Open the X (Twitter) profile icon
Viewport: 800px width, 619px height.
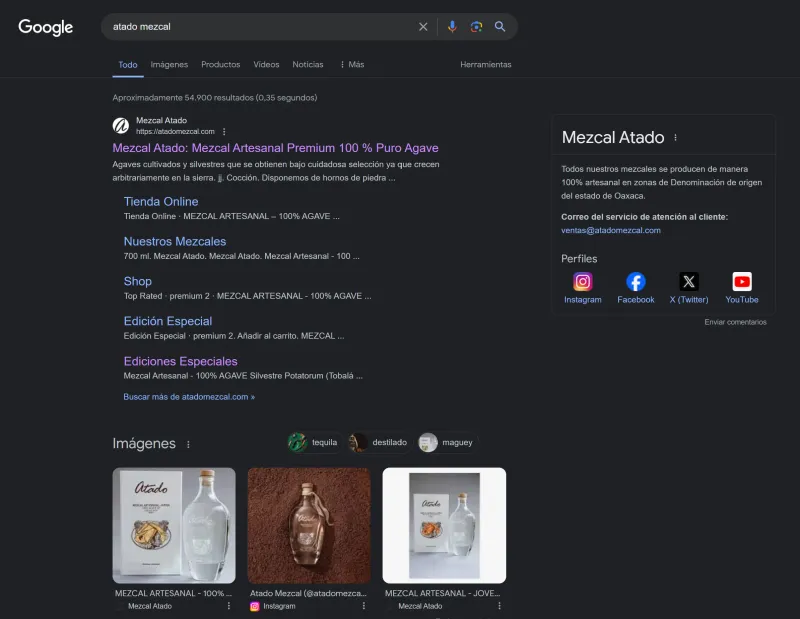(689, 282)
